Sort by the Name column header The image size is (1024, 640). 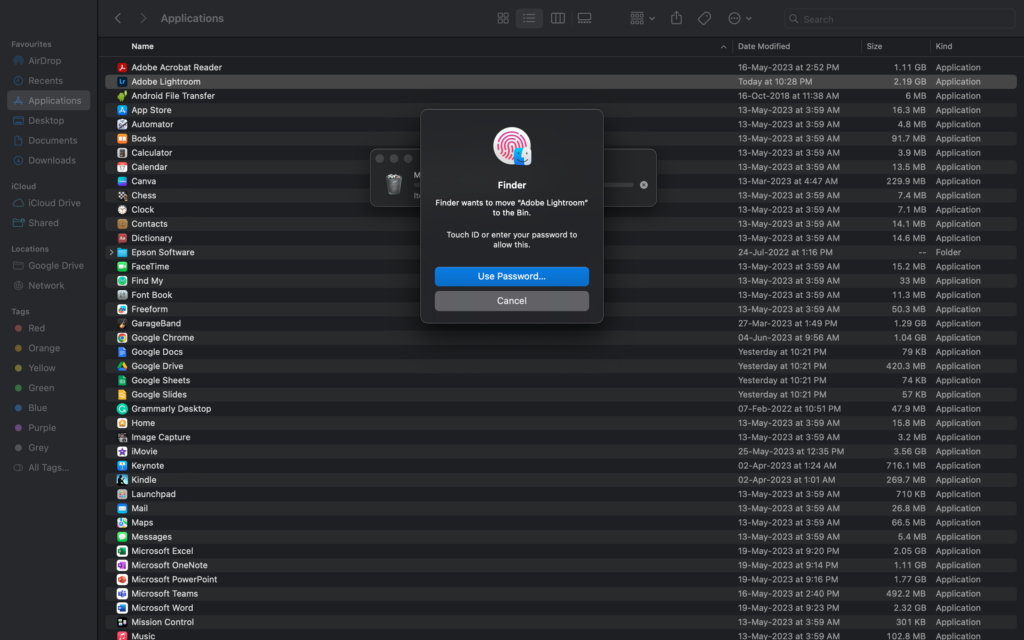142,46
